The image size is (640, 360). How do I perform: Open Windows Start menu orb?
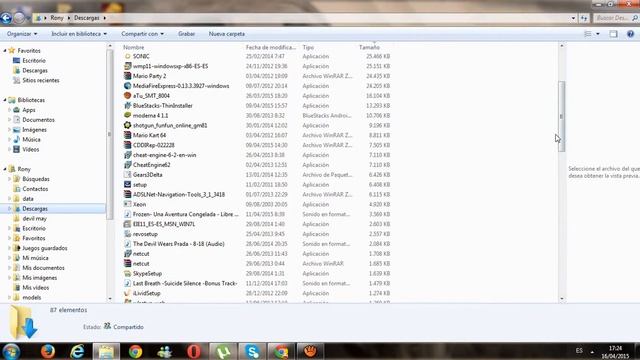pos(11,351)
